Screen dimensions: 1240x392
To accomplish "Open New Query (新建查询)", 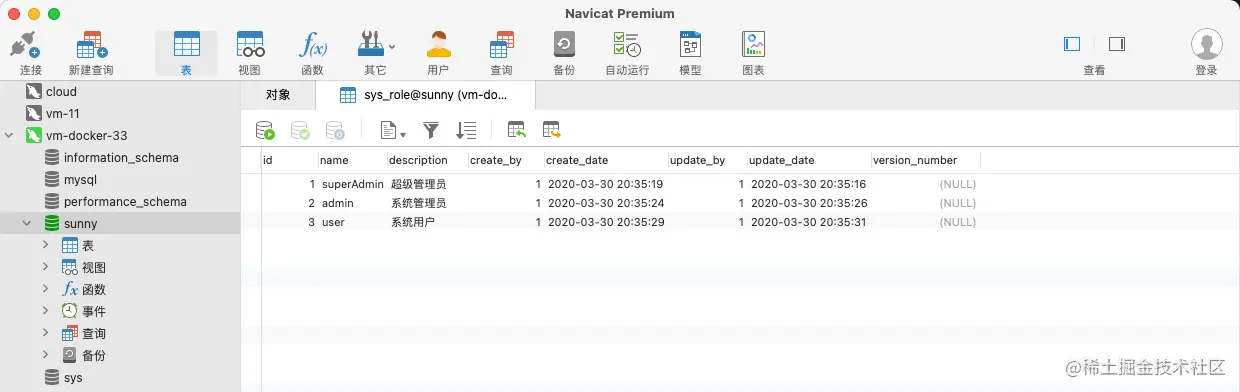I will click(x=91, y=46).
